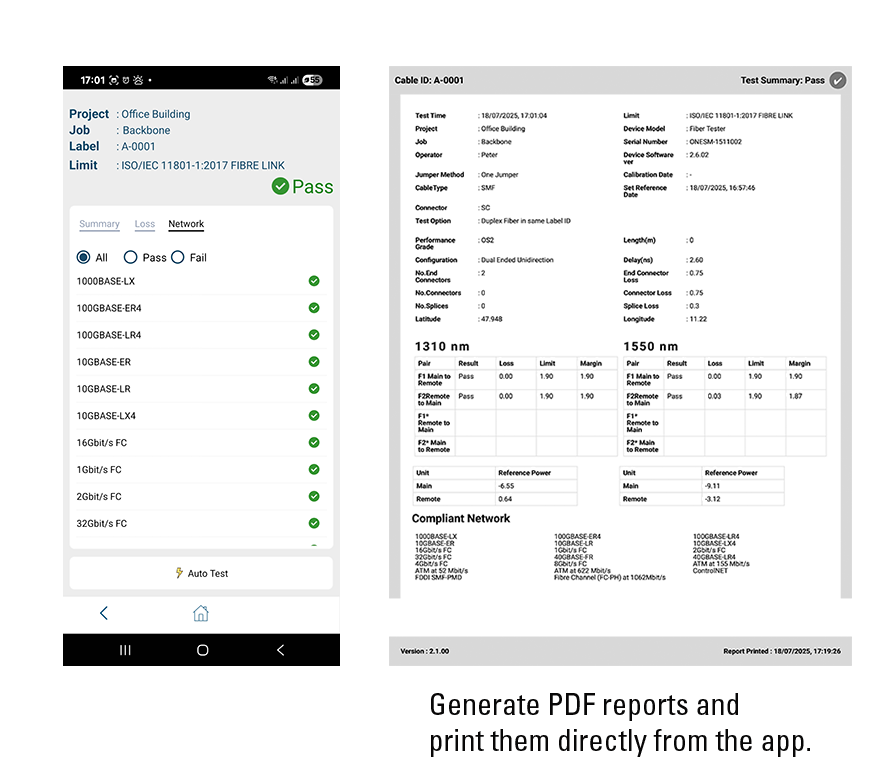This screenshot has height=769, width=886.
Task: Click the 1000BASE-LX pass checkmark
Action: tap(314, 281)
